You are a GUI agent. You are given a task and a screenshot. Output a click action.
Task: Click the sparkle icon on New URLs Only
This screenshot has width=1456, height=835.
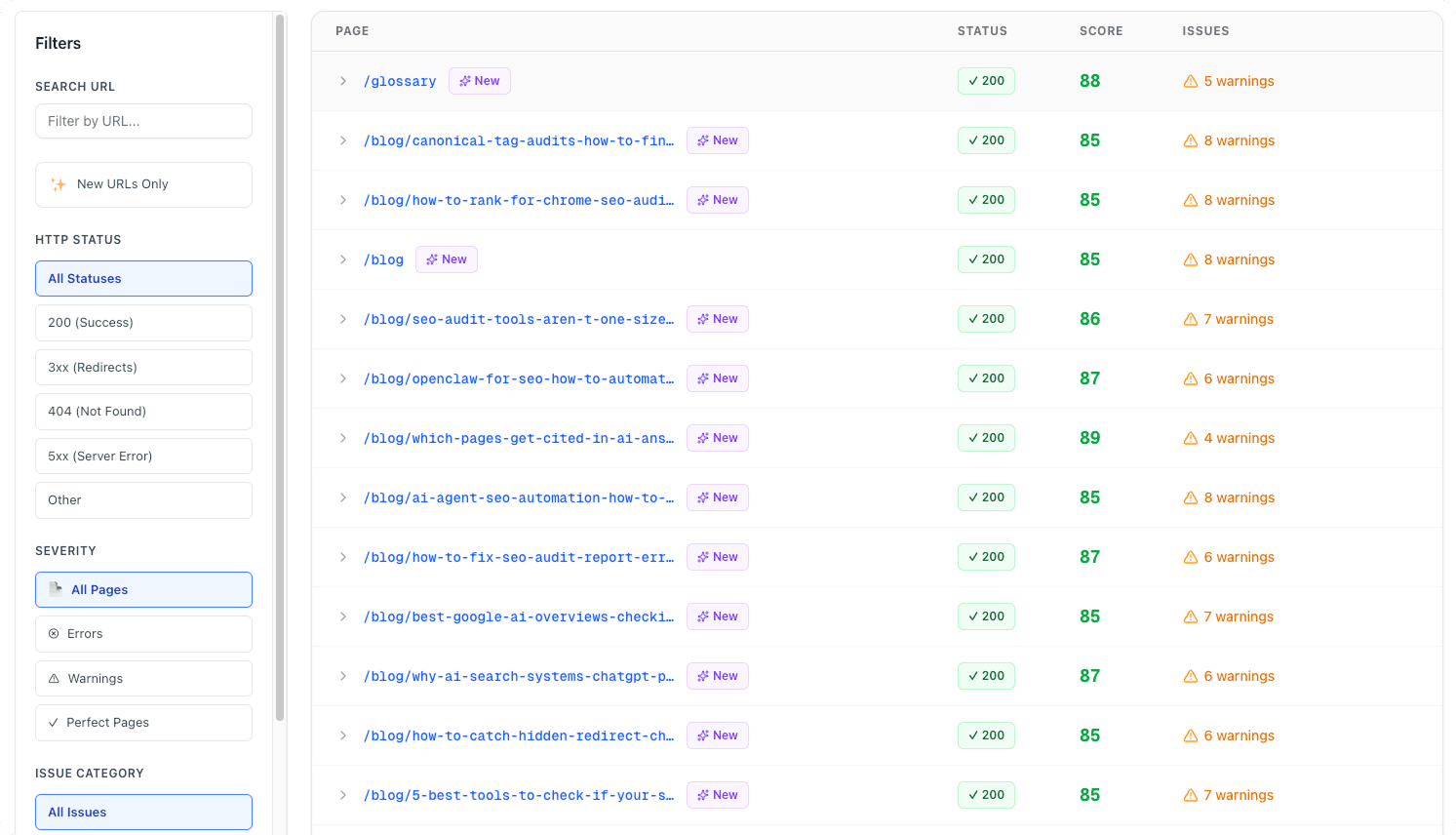click(59, 183)
